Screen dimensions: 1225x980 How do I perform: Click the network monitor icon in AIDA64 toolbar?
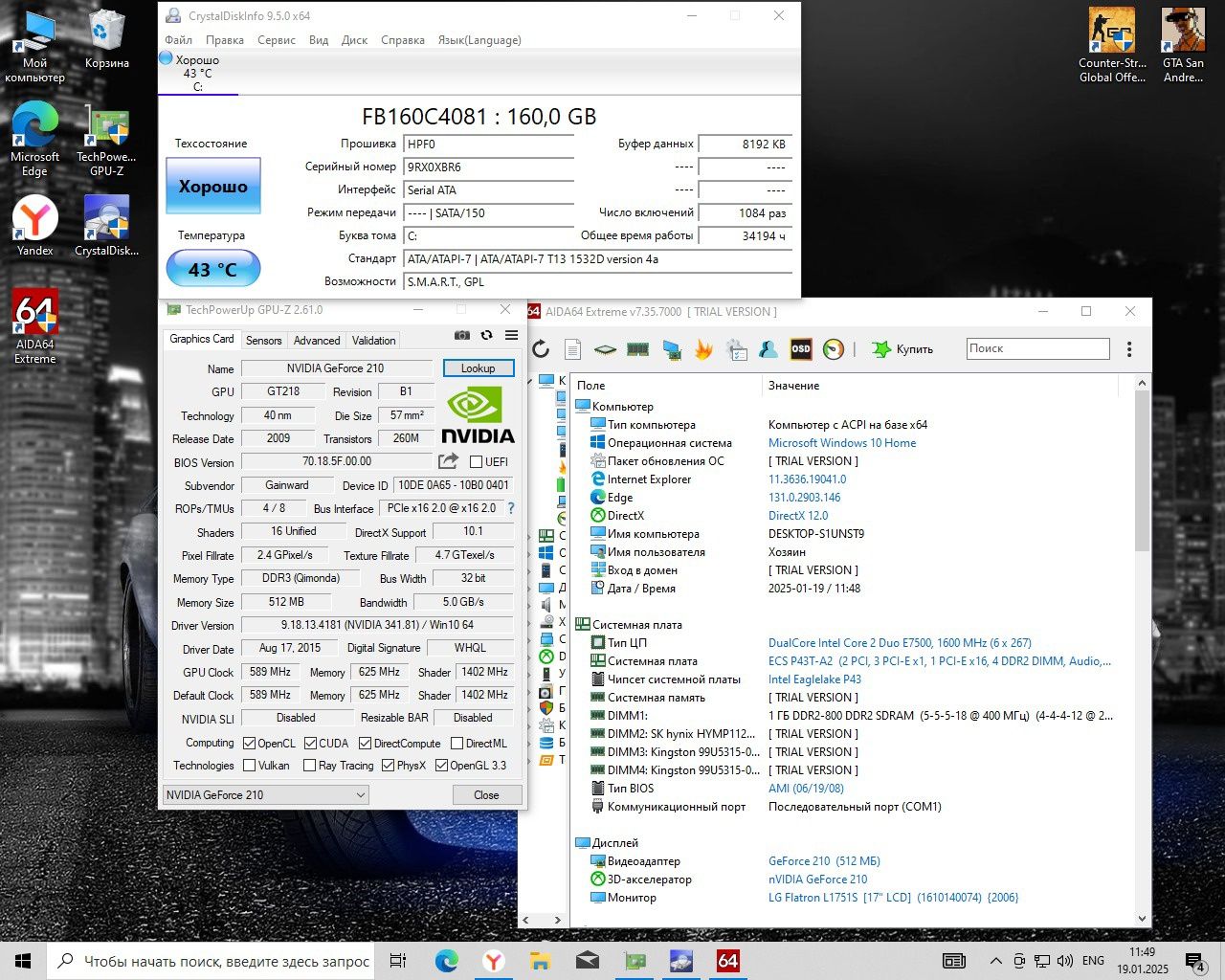tap(672, 350)
